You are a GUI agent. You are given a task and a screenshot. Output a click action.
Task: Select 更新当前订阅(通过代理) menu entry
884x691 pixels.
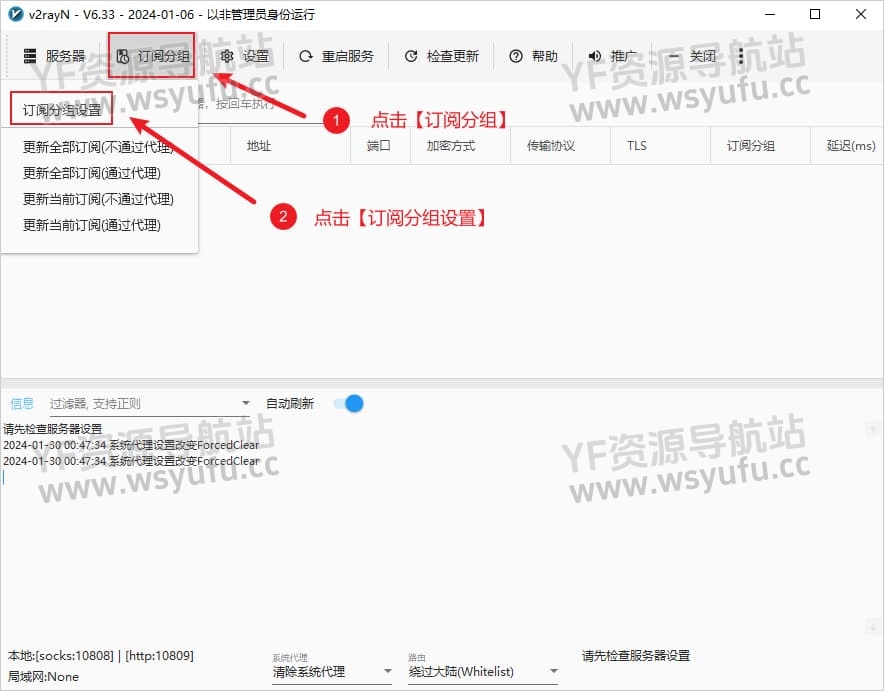(x=92, y=225)
